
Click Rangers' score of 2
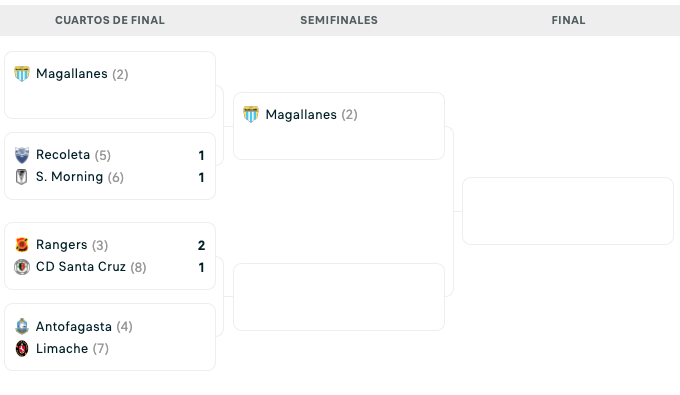point(201,245)
